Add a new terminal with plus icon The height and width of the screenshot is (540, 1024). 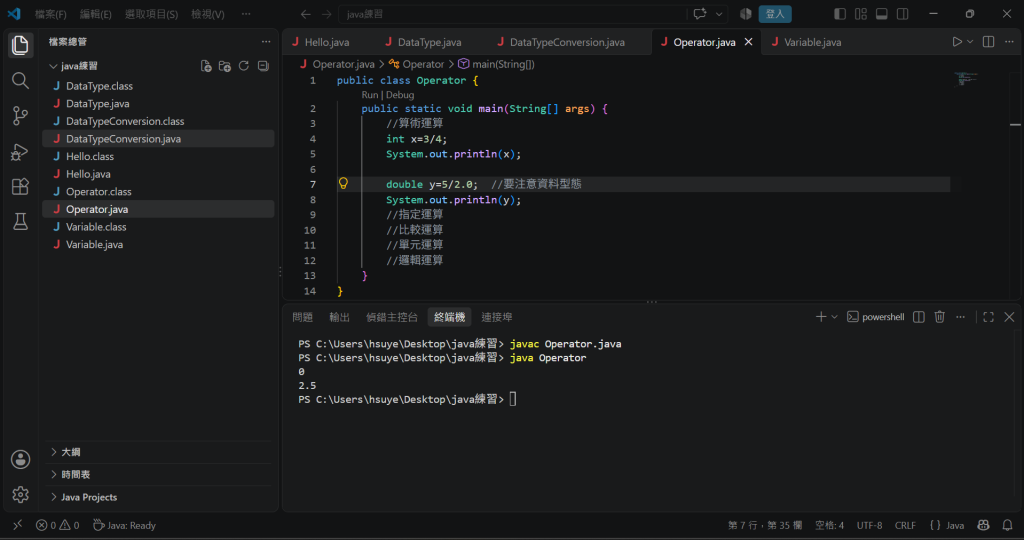[821, 317]
